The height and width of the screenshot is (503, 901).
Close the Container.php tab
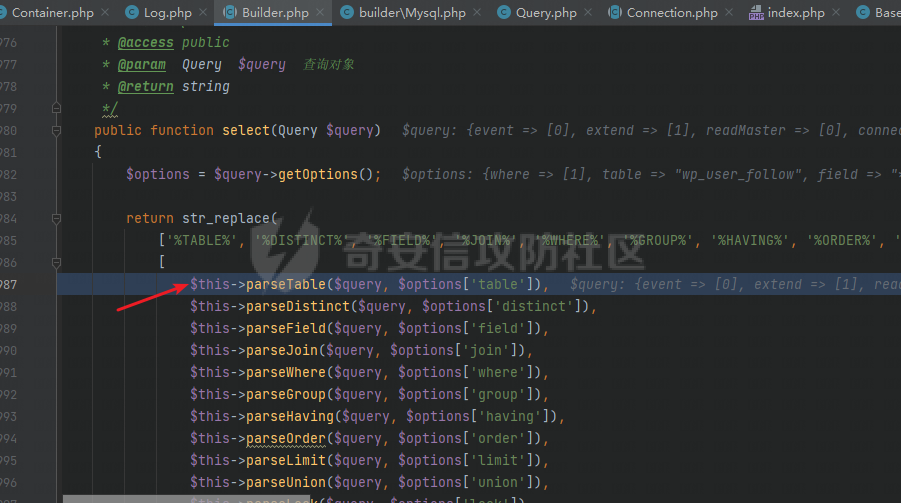(x=103, y=13)
